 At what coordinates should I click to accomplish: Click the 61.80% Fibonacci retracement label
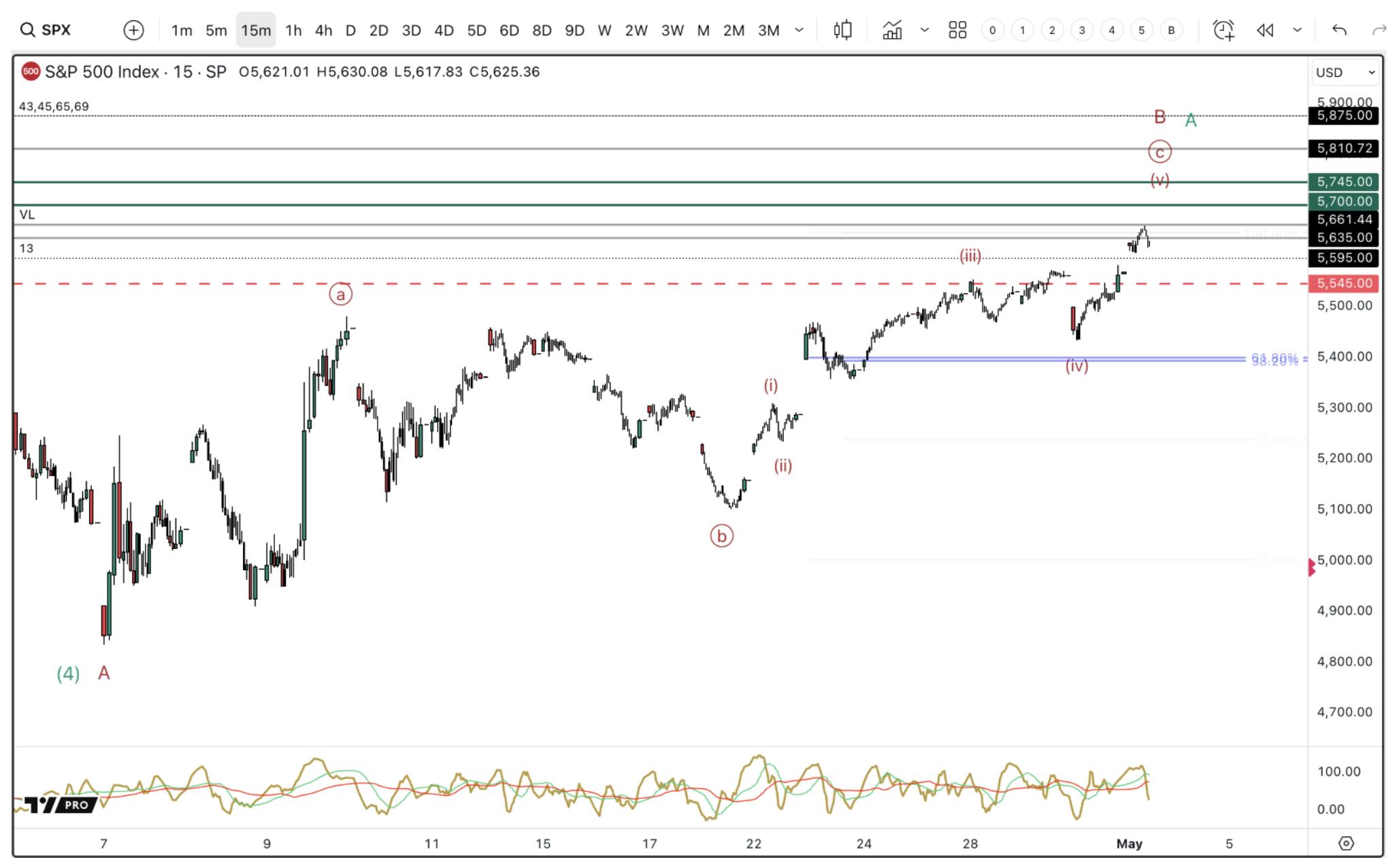pos(1274,356)
